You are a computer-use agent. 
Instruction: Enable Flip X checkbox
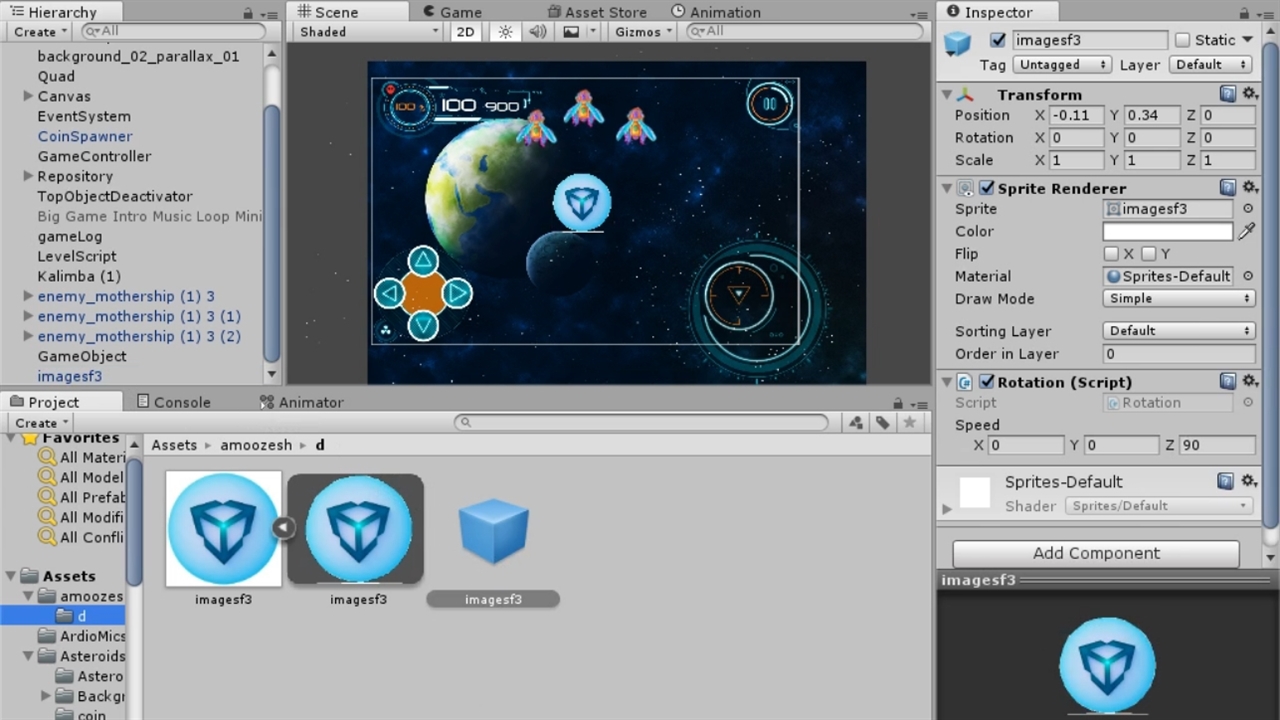click(1111, 254)
